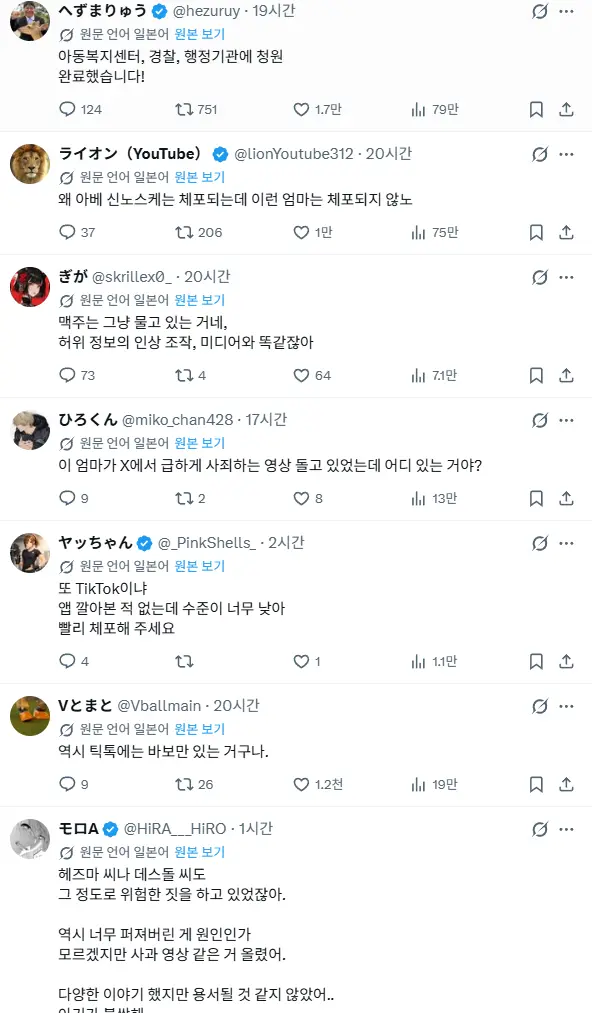
Task: View analytics for Vballmain post 19만
Action: 419,784
